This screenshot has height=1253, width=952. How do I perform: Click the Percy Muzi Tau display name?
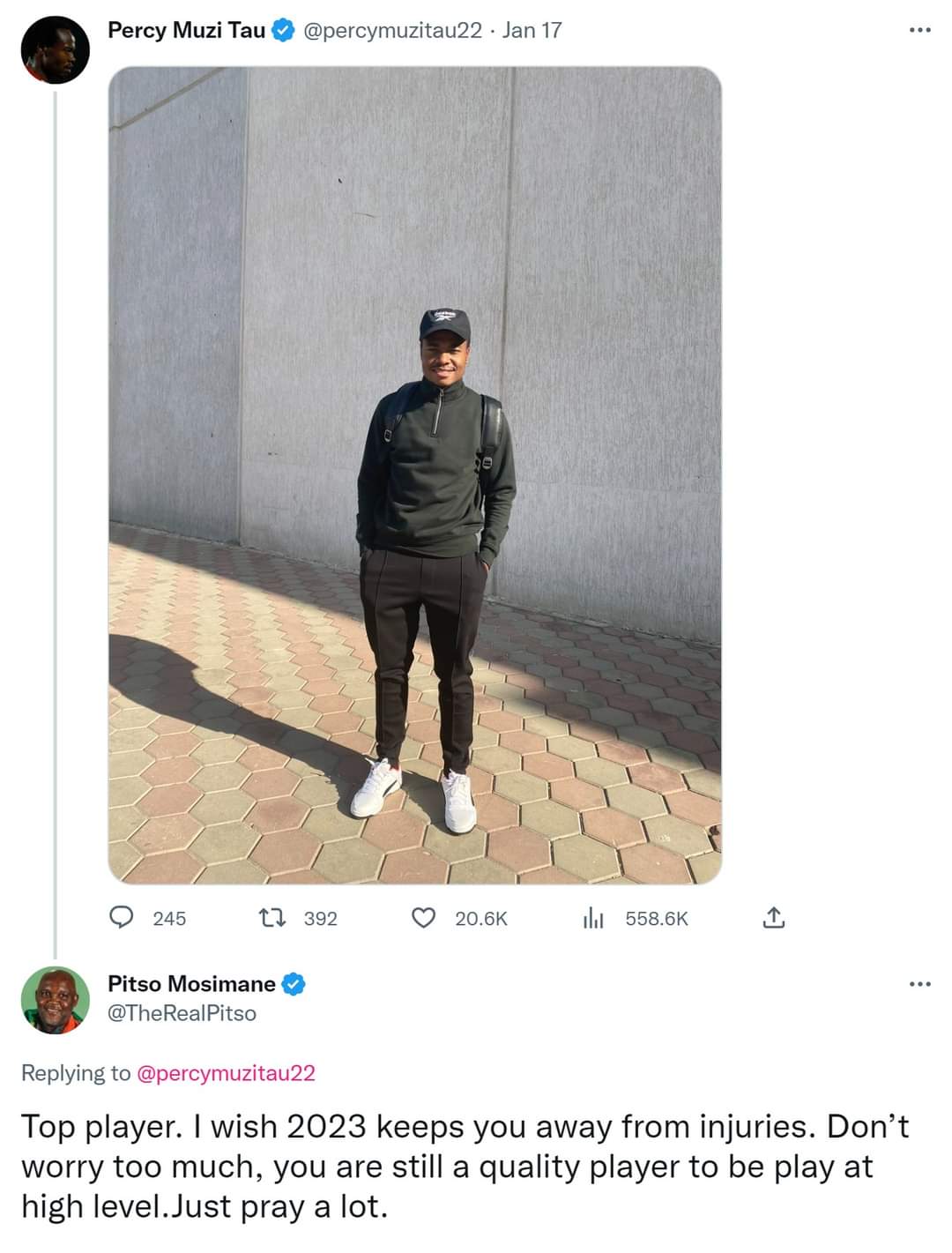[186, 31]
